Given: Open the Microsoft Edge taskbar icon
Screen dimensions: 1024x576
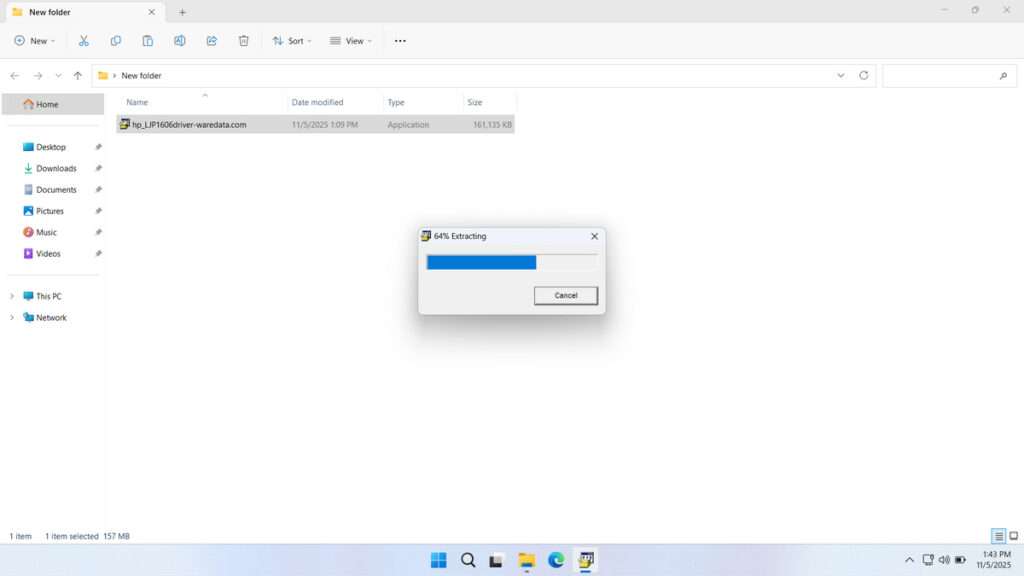Looking at the screenshot, I should (x=556, y=560).
